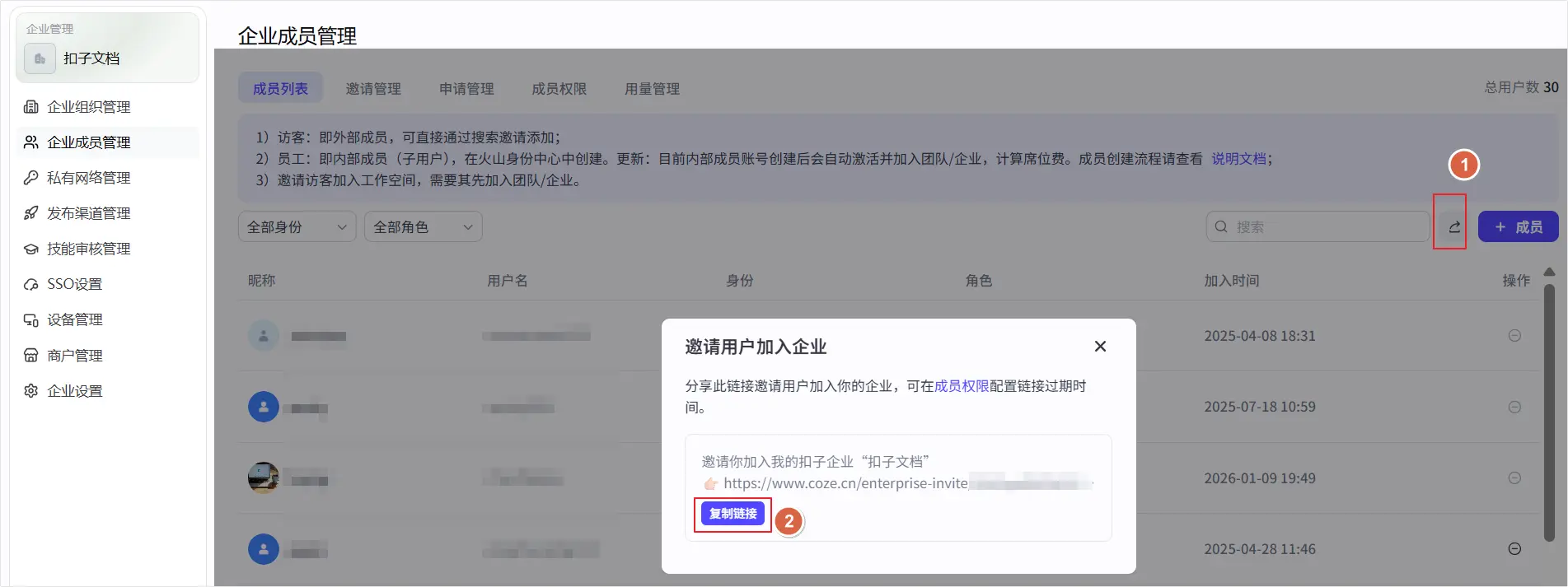Close the 邀请用户加入企业 dialog
The width and height of the screenshot is (1568, 587).
1100,347
